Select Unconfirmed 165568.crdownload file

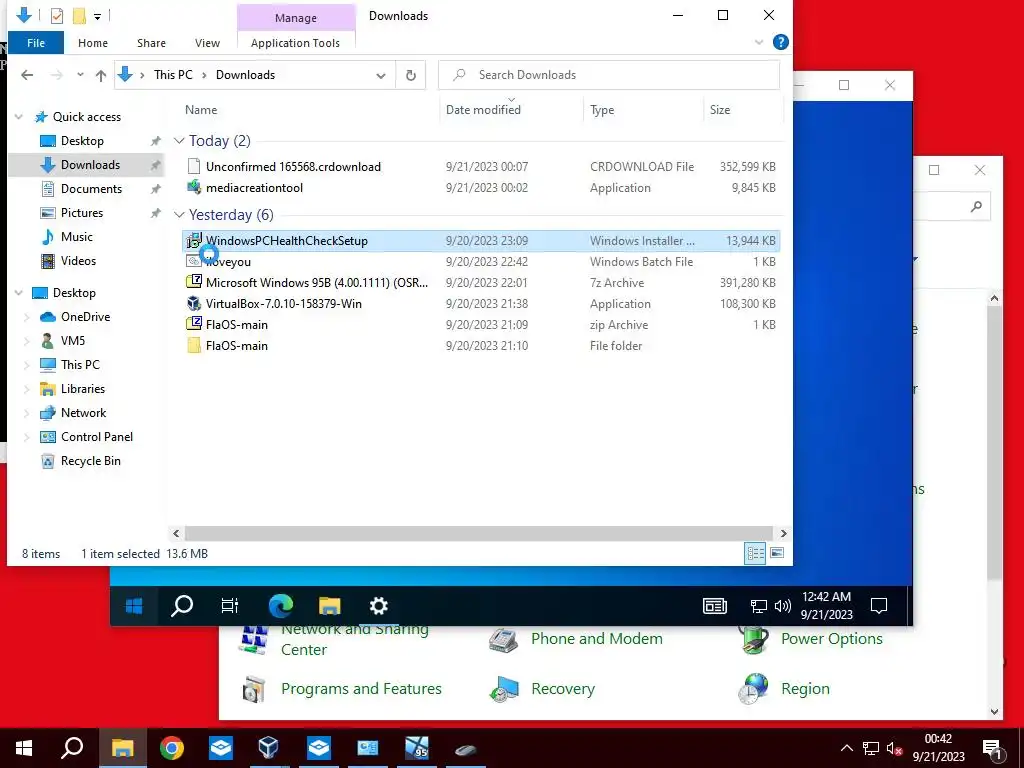(x=293, y=167)
